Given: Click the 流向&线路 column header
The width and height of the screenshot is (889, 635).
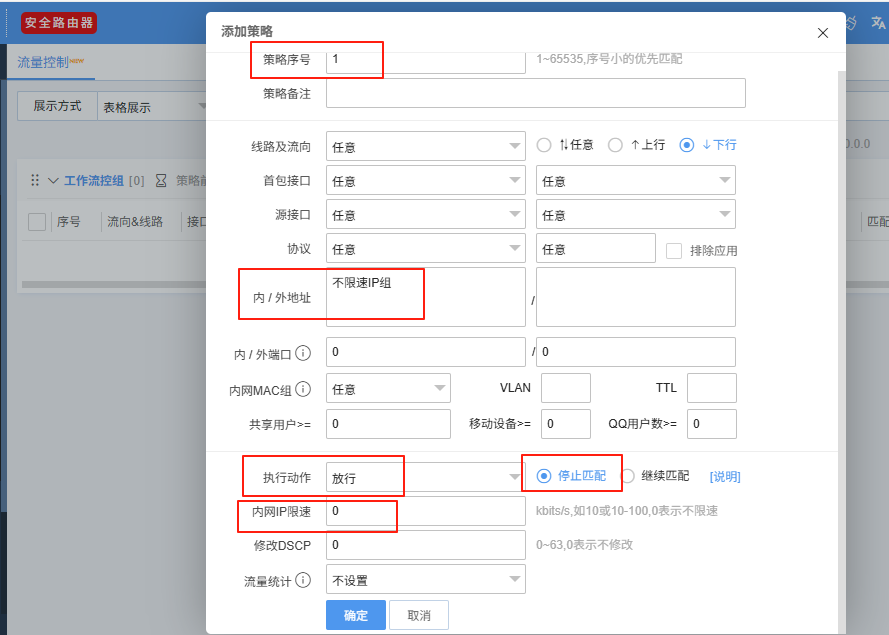Looking at the screenshot, I should tap(135, 222).
